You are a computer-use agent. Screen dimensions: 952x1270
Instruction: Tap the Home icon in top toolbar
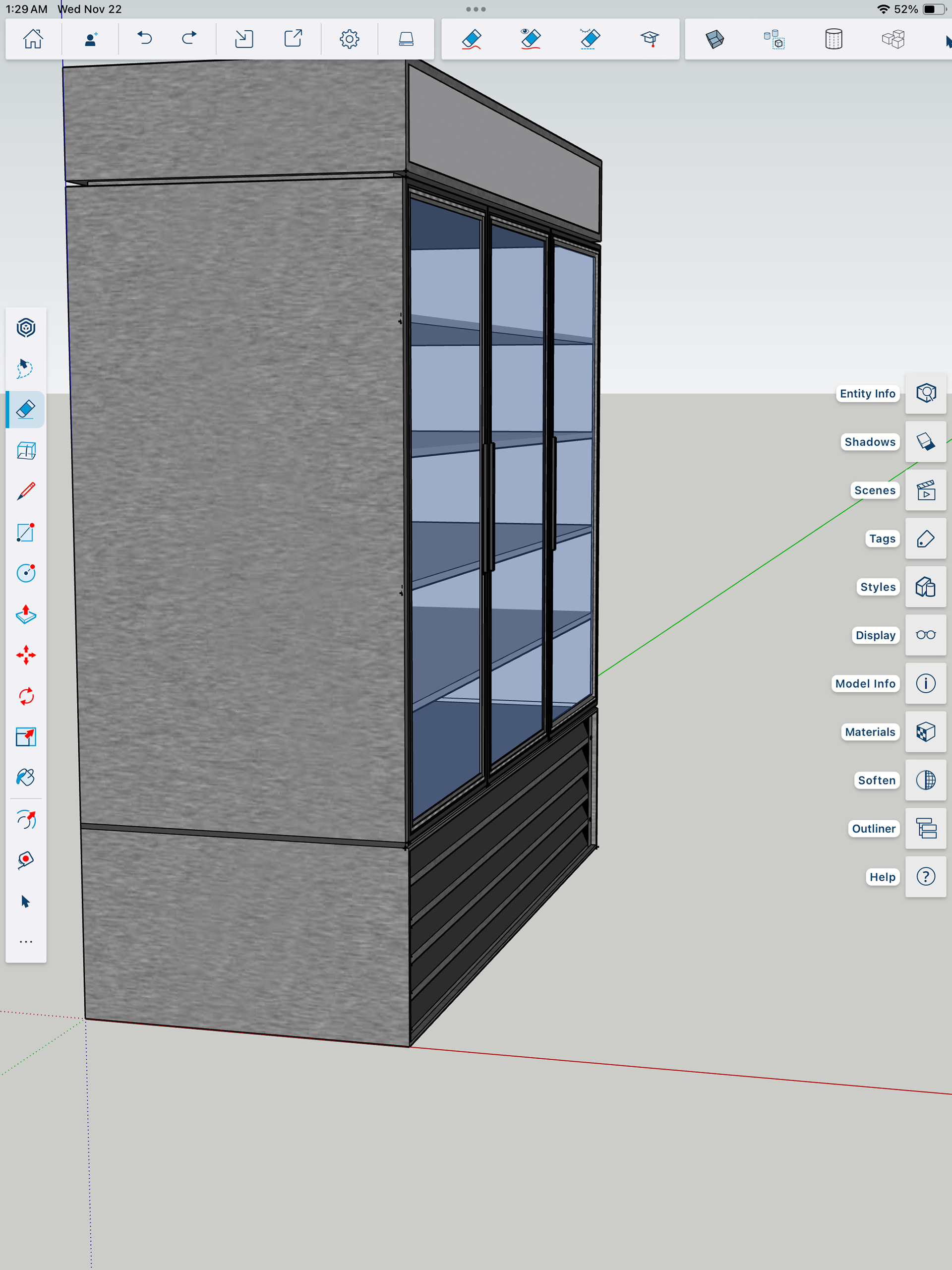[33, 39]
